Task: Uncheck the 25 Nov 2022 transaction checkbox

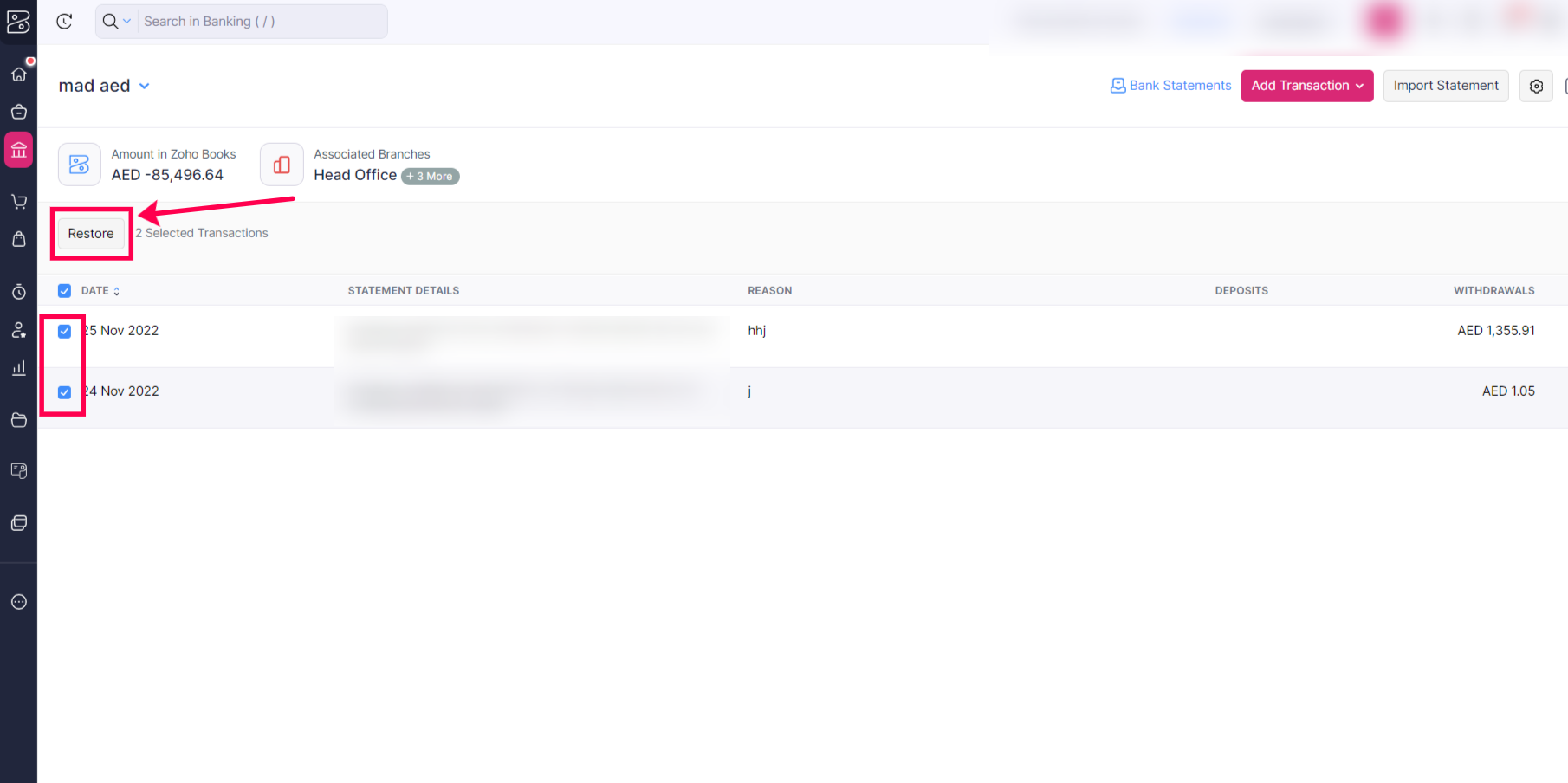Action: [x=64, y=331]
